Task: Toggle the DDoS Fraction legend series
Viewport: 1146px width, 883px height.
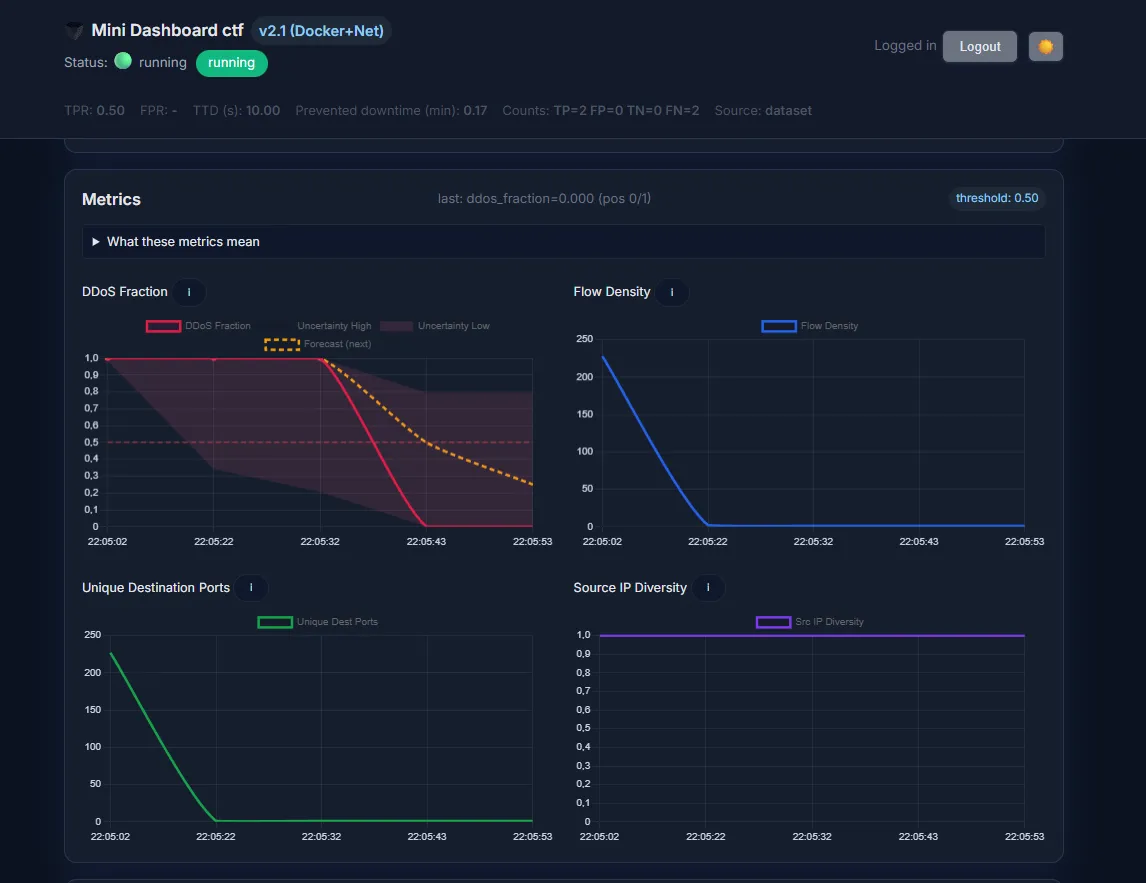Action: 199,326
